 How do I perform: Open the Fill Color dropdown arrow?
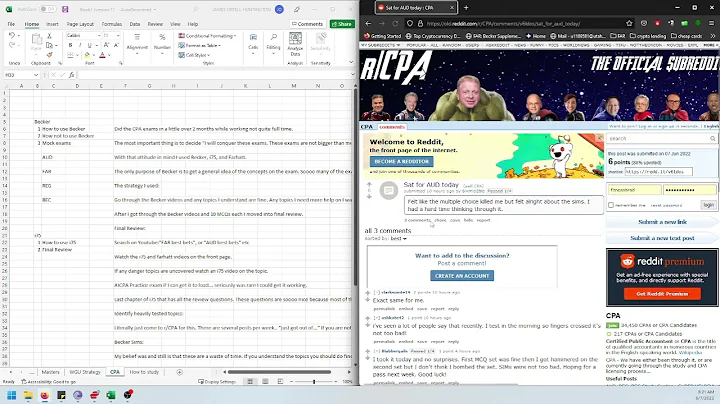tap(94, 55)
